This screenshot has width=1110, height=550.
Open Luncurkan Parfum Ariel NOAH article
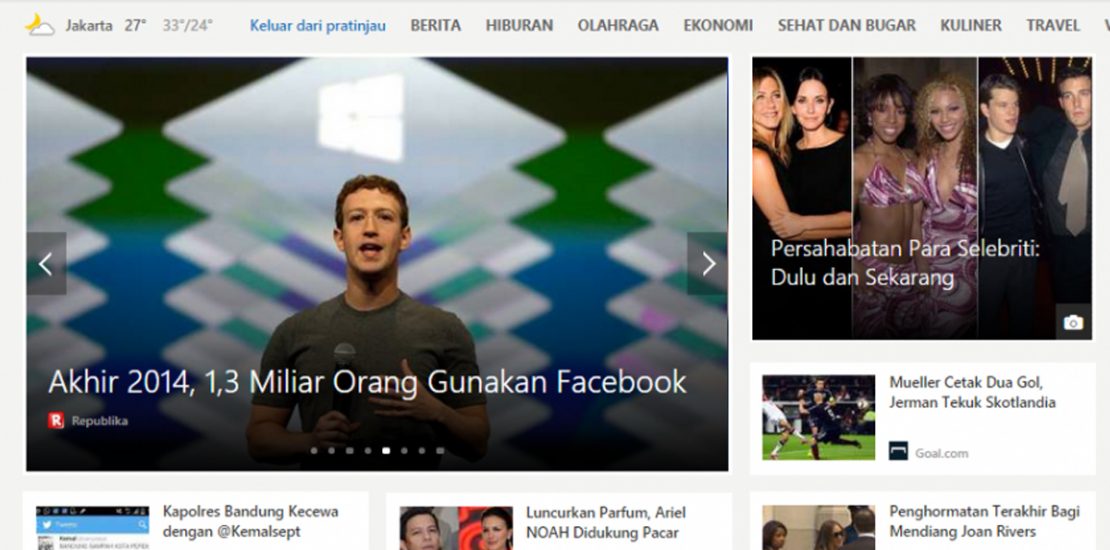[x=605, y=522]
